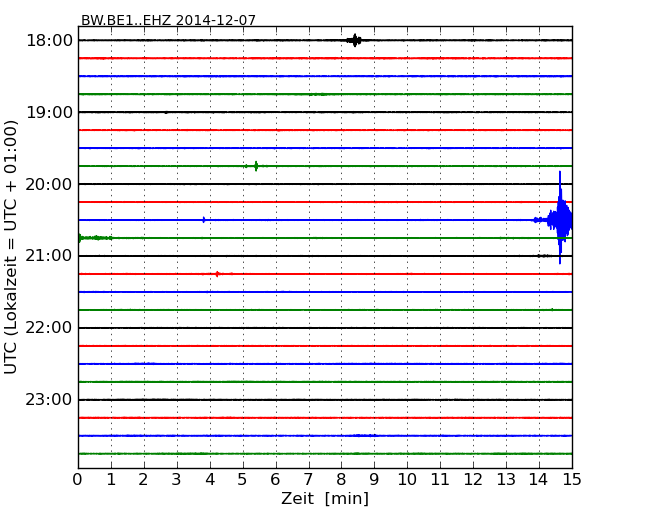Click the x-axis tick label 0
650x520 pixels.
pos(78,480)
